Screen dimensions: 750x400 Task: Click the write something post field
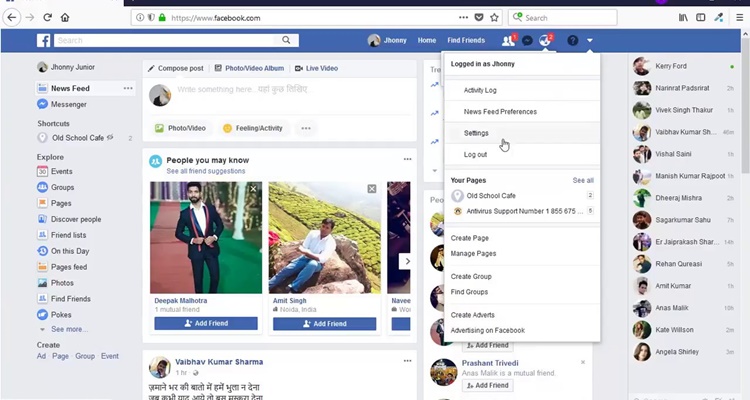[292, 89]
